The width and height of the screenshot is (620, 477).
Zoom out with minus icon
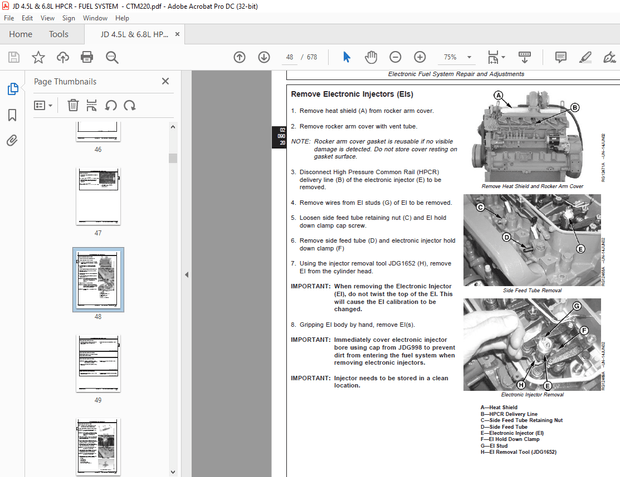[x=395, y=57]
